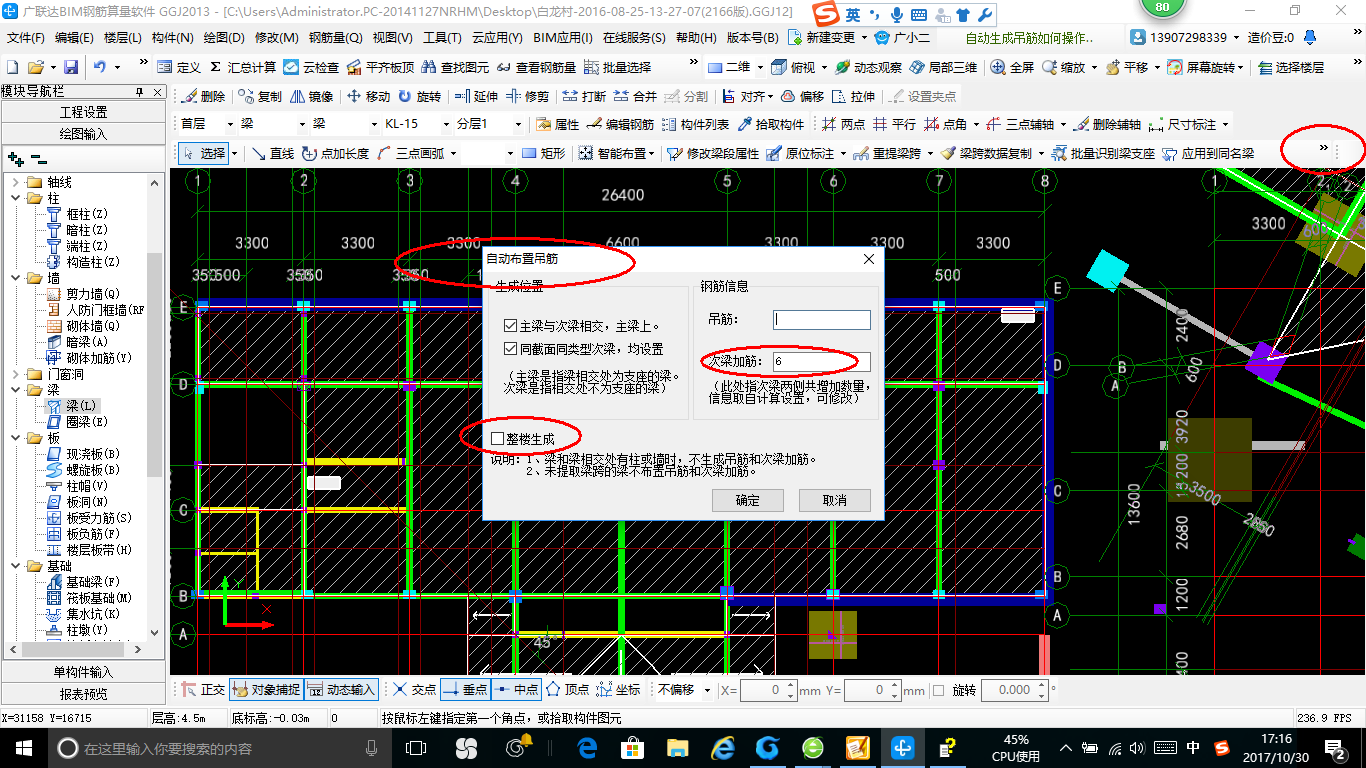The image size is (1366, 768).
Task: Select the 旋转 rotate tool
Action: click(419, 96)
